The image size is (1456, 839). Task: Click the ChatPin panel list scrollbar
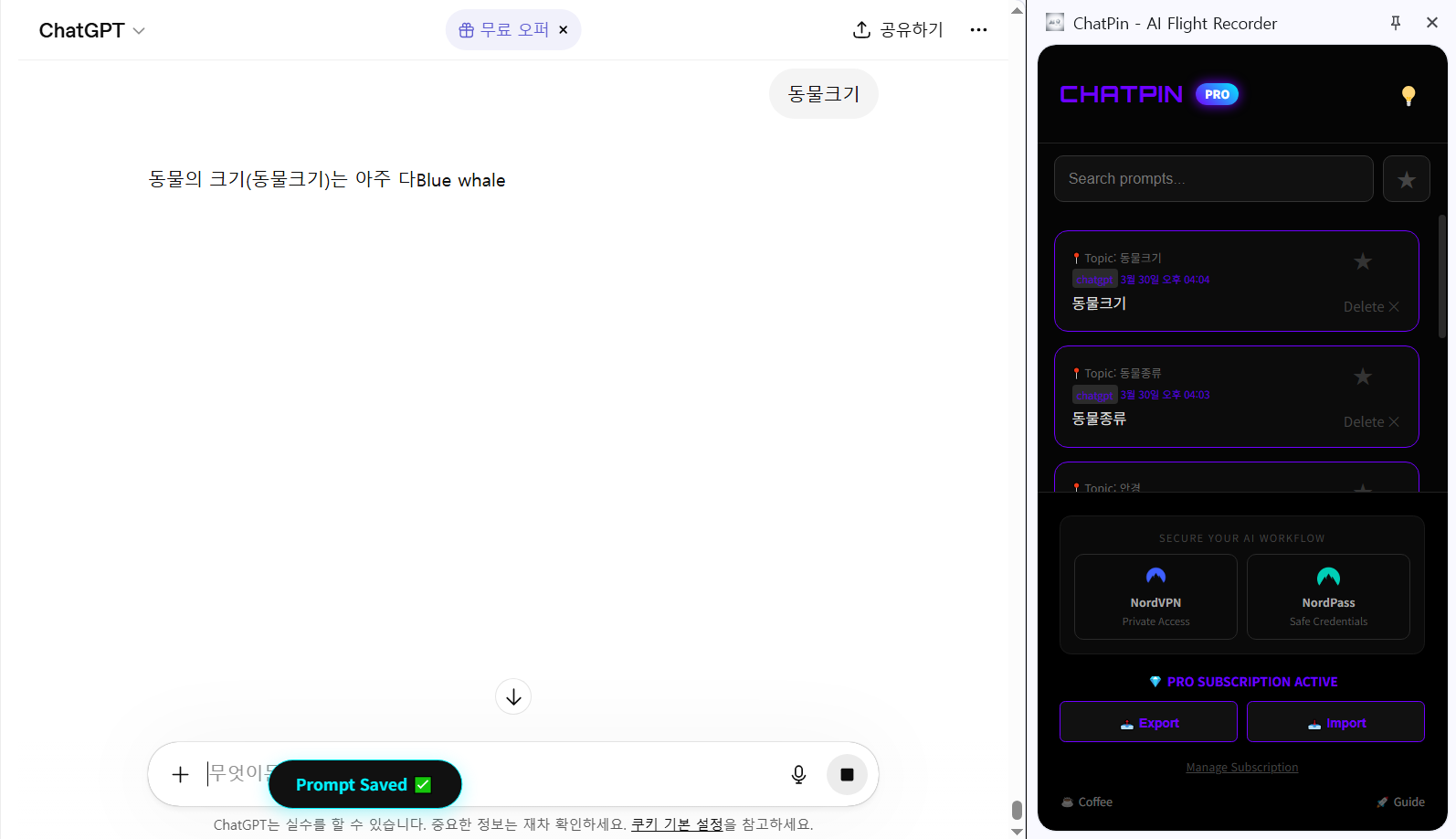1442,275
